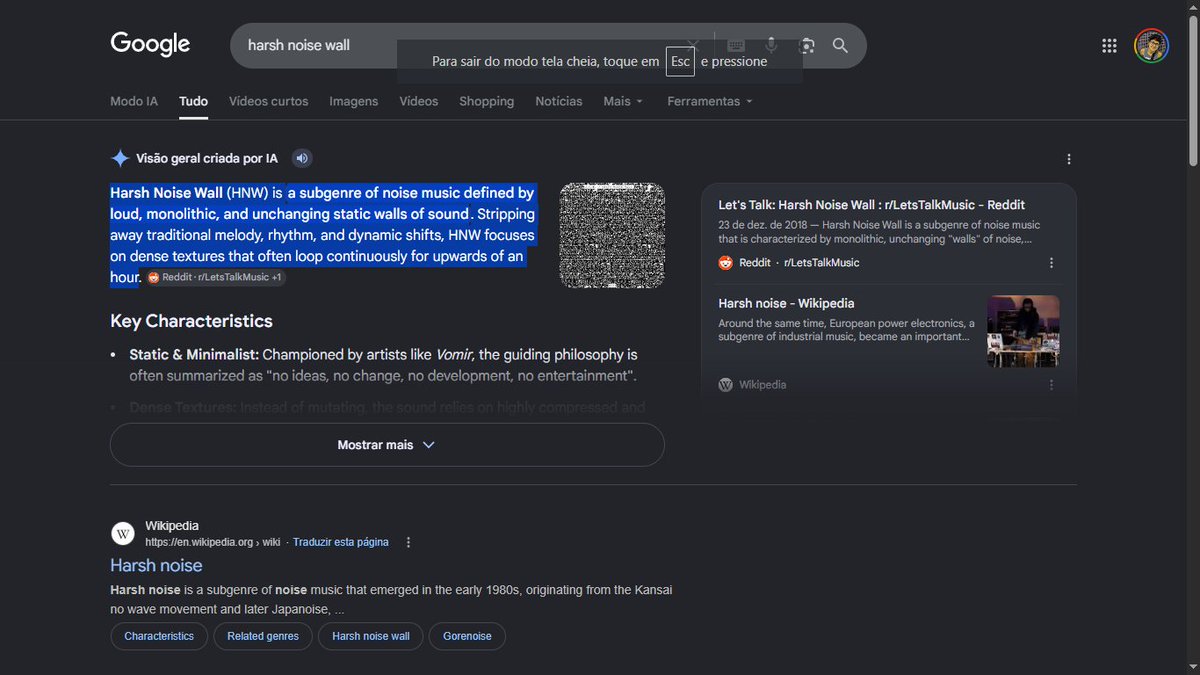Click the Wikipedia favicon in search result
The height and width of the screenshot is (675, 1200).
click(x=123, y=533)
